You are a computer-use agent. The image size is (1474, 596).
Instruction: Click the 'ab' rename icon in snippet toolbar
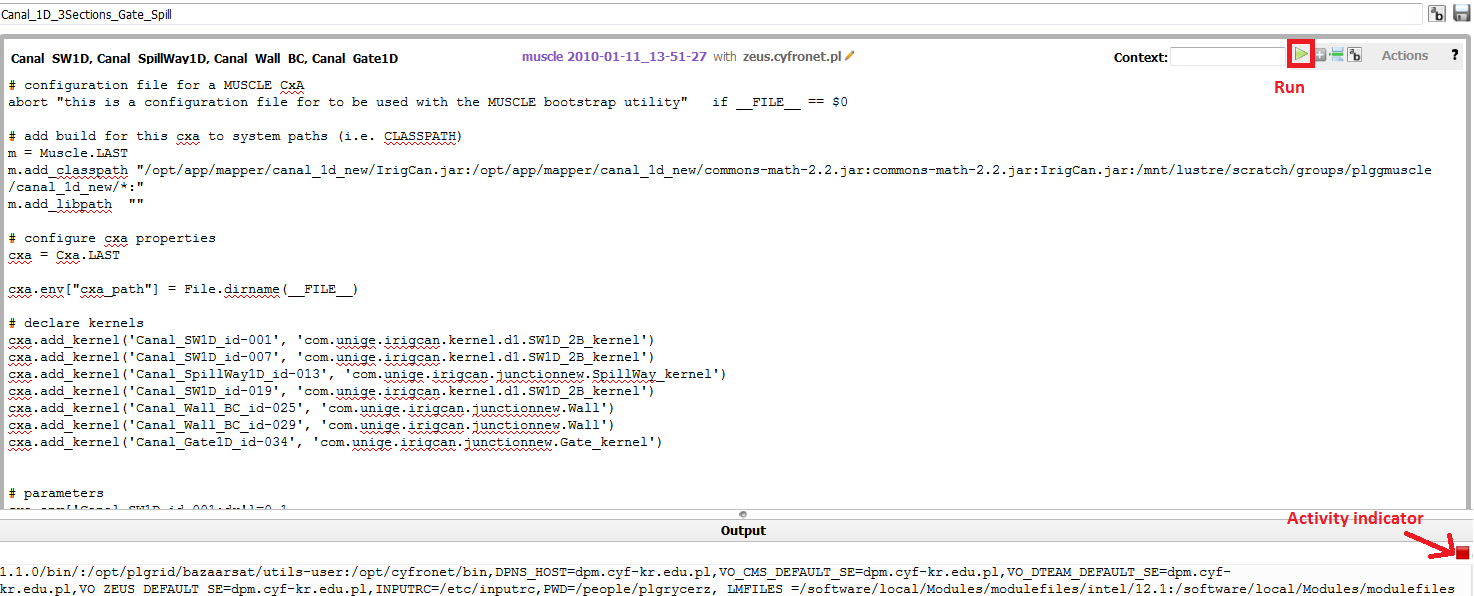(1354, 56)
